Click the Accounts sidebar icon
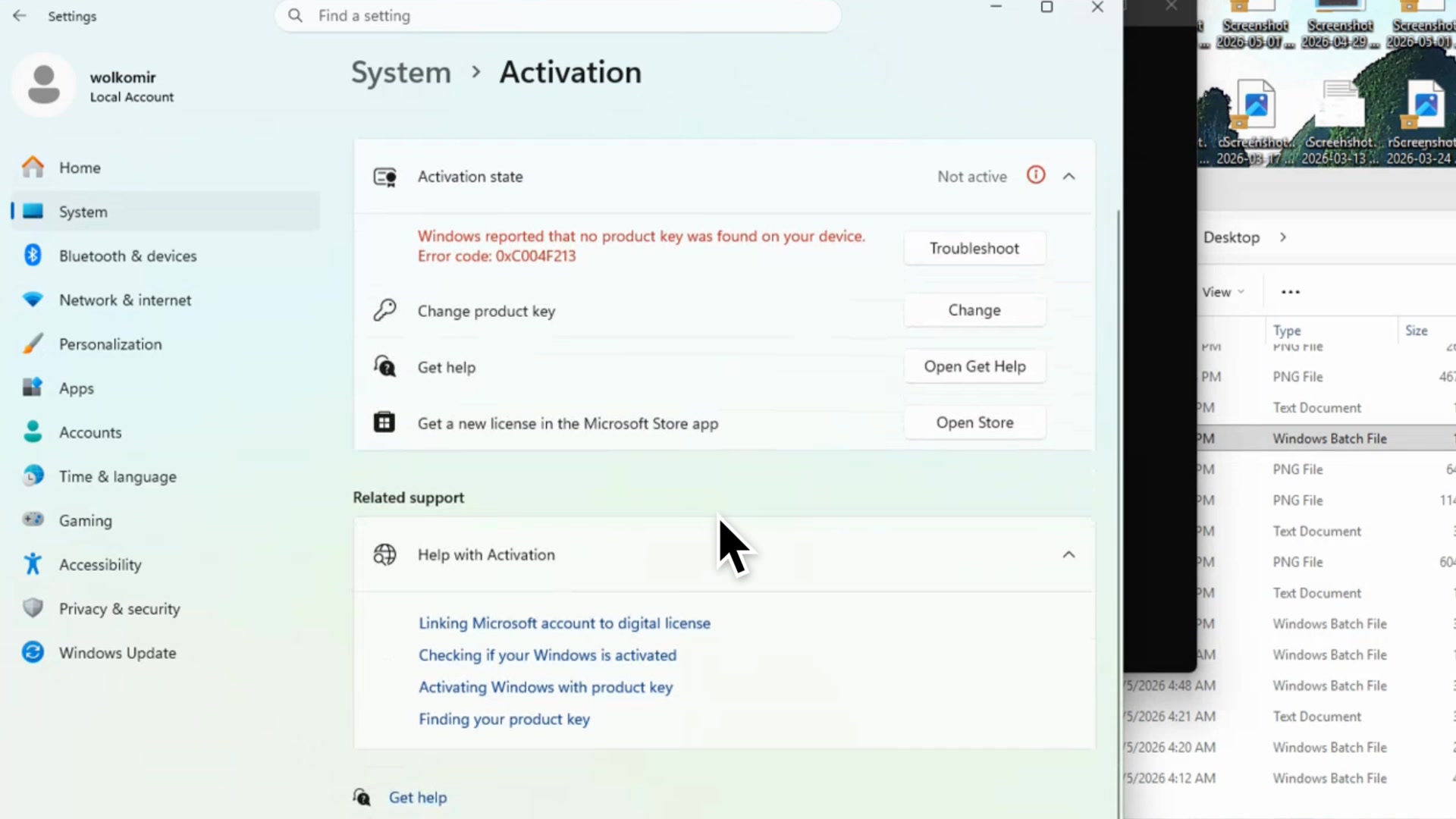This screenshot has width=1456, height=819. click(33, 432)
